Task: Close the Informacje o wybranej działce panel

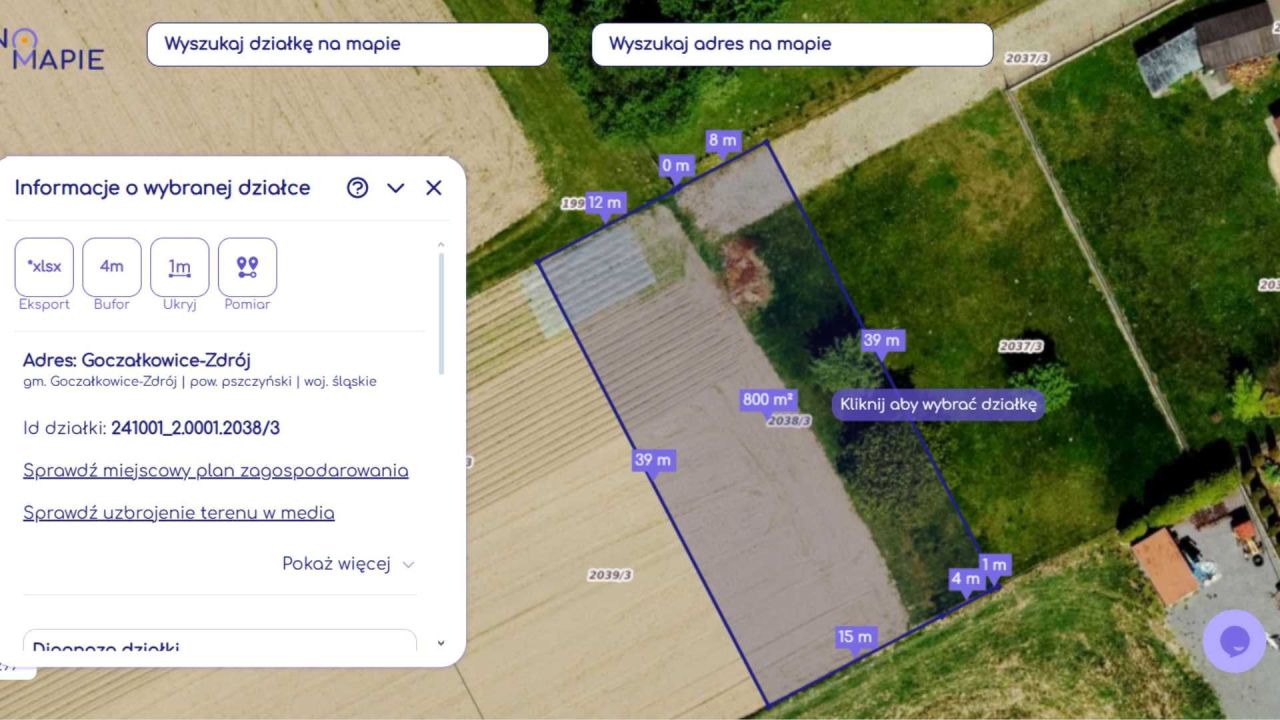Action: coord(433,188)
